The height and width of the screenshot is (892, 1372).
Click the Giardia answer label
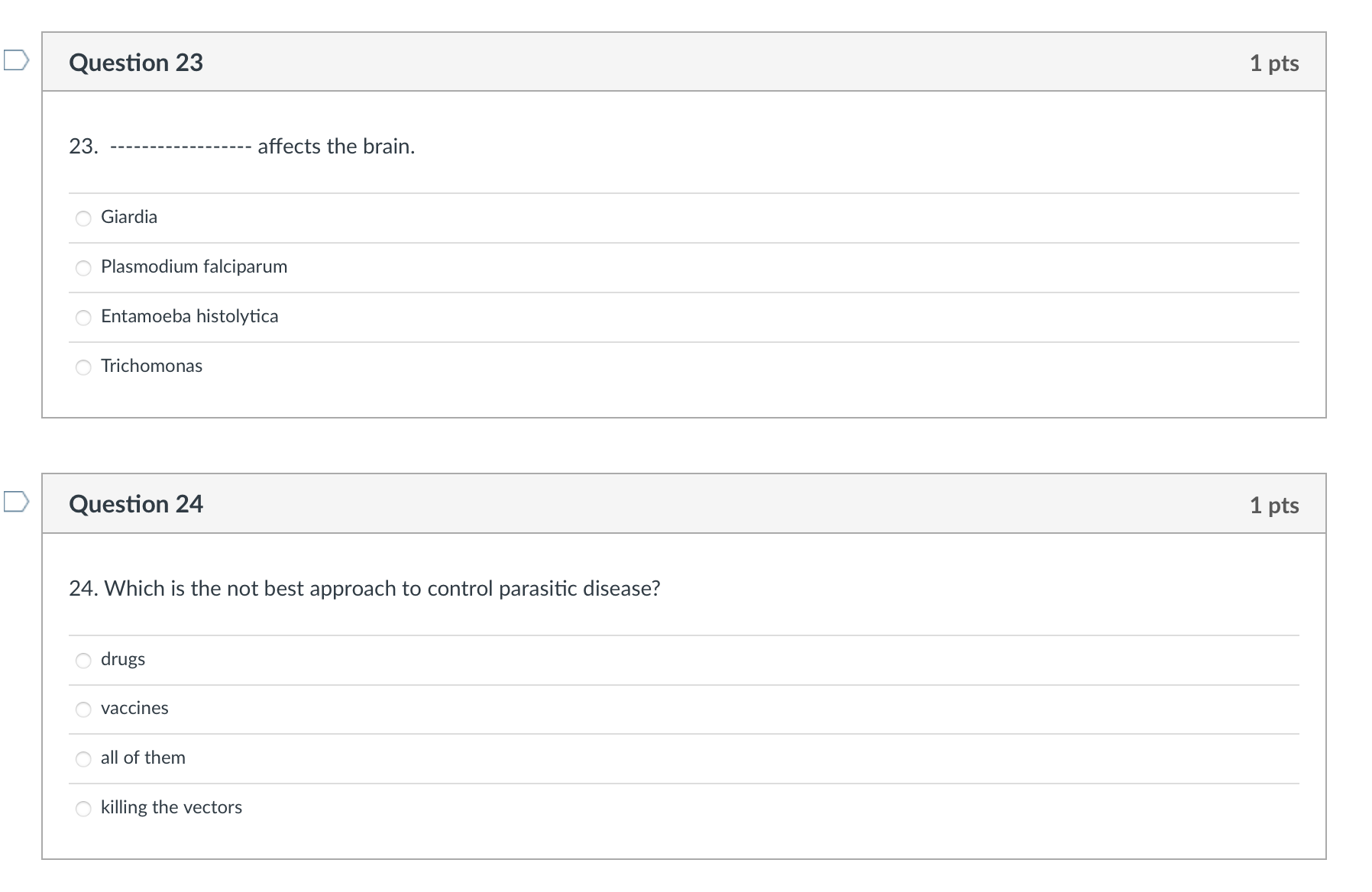point(129,217)
